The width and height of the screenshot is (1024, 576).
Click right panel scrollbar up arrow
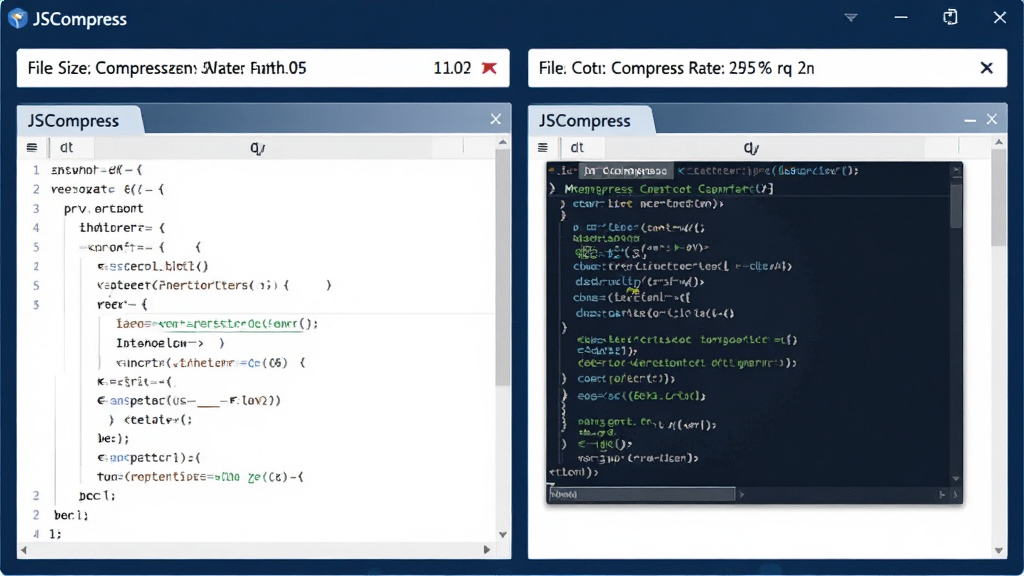[999, 142]
